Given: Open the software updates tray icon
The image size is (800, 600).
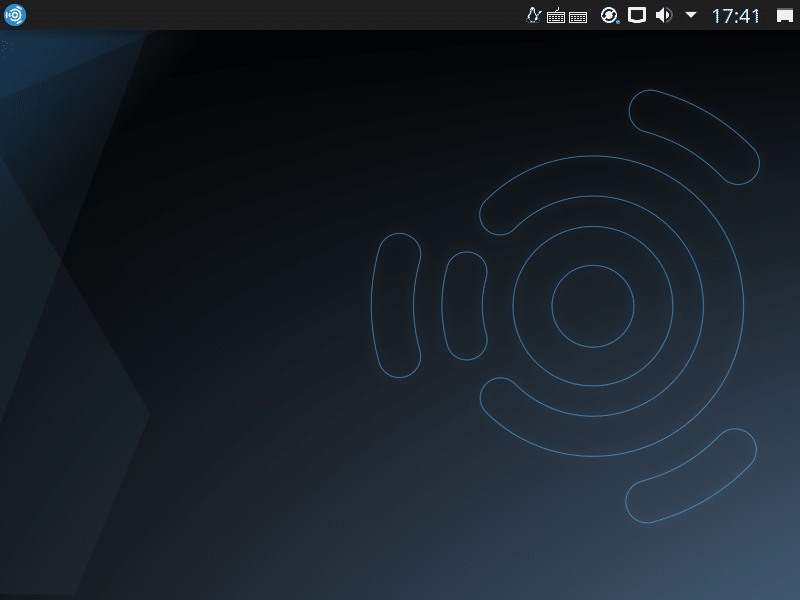Looking at the screenshot, I should pos(609,15).
